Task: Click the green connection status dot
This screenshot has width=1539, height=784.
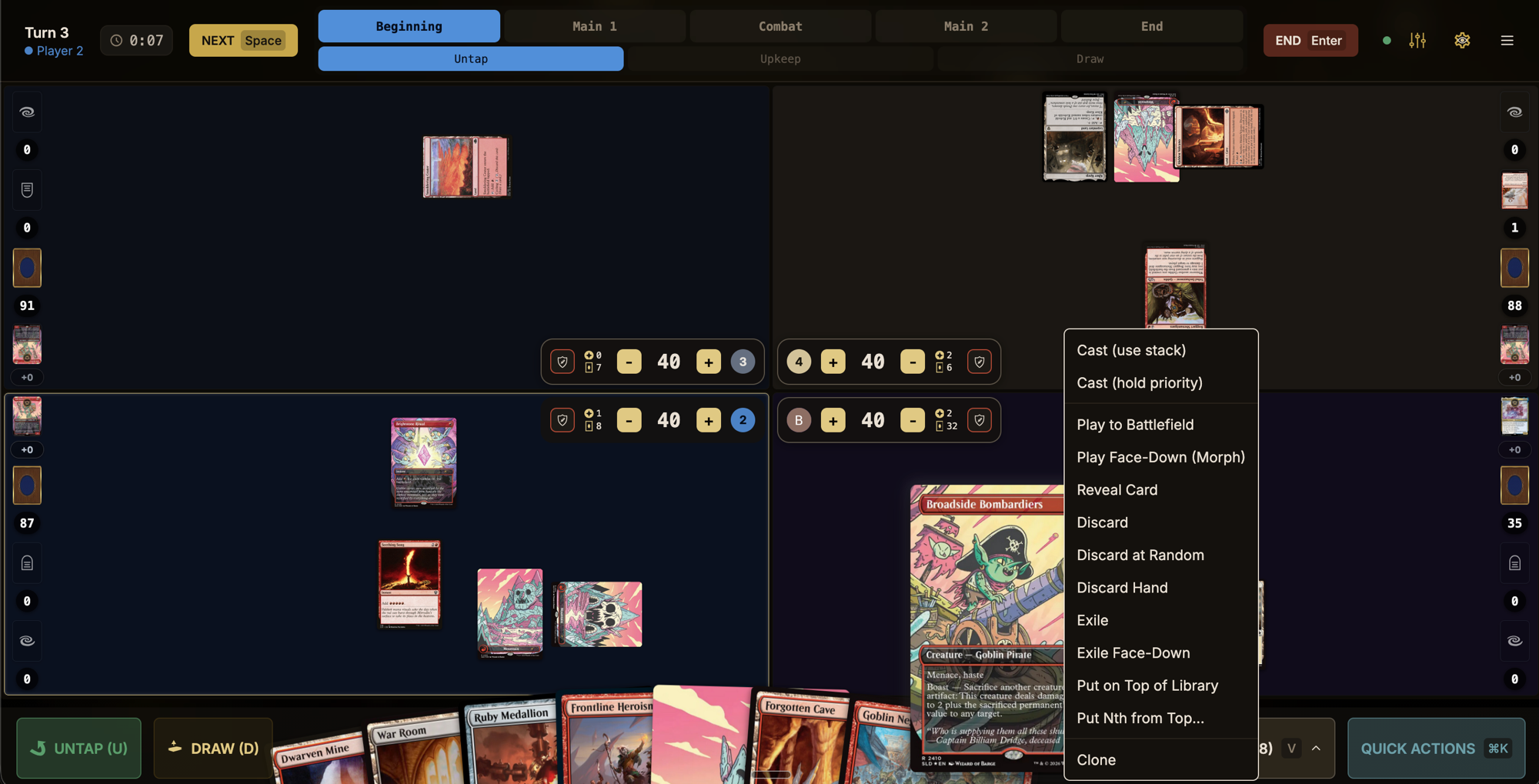Action: (x=1387, y=41)
